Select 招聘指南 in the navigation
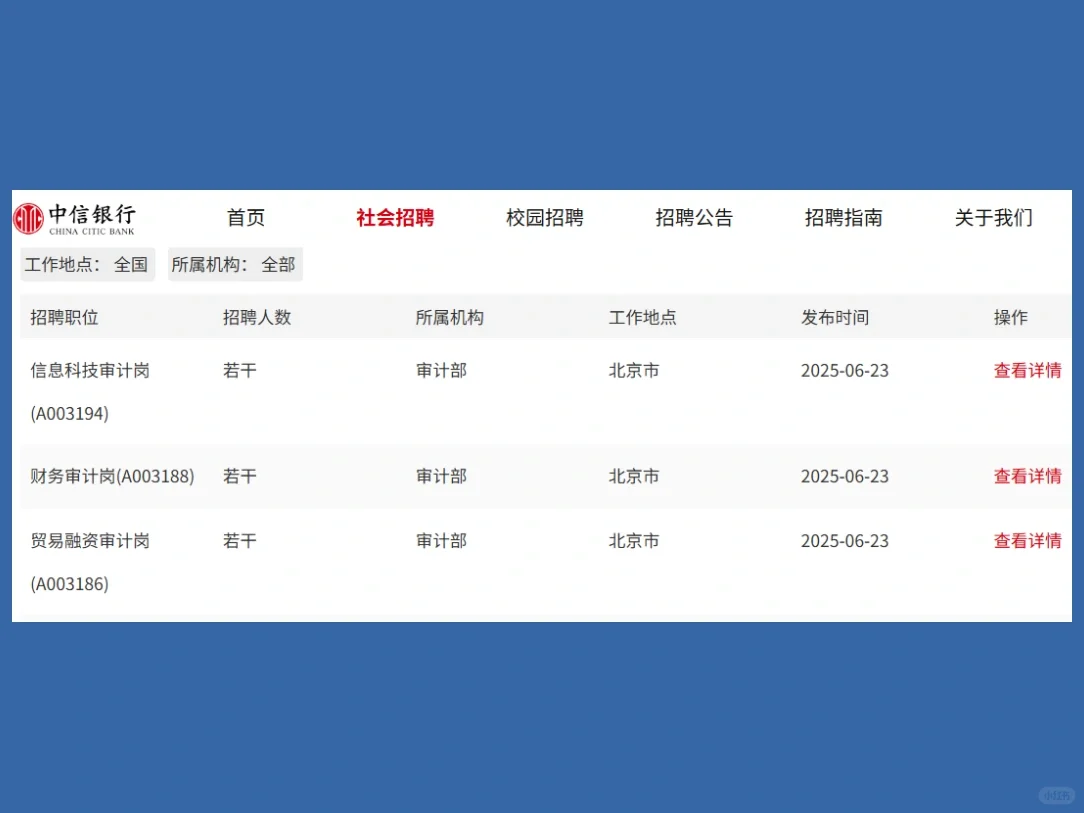 click(x=843, y=218)
